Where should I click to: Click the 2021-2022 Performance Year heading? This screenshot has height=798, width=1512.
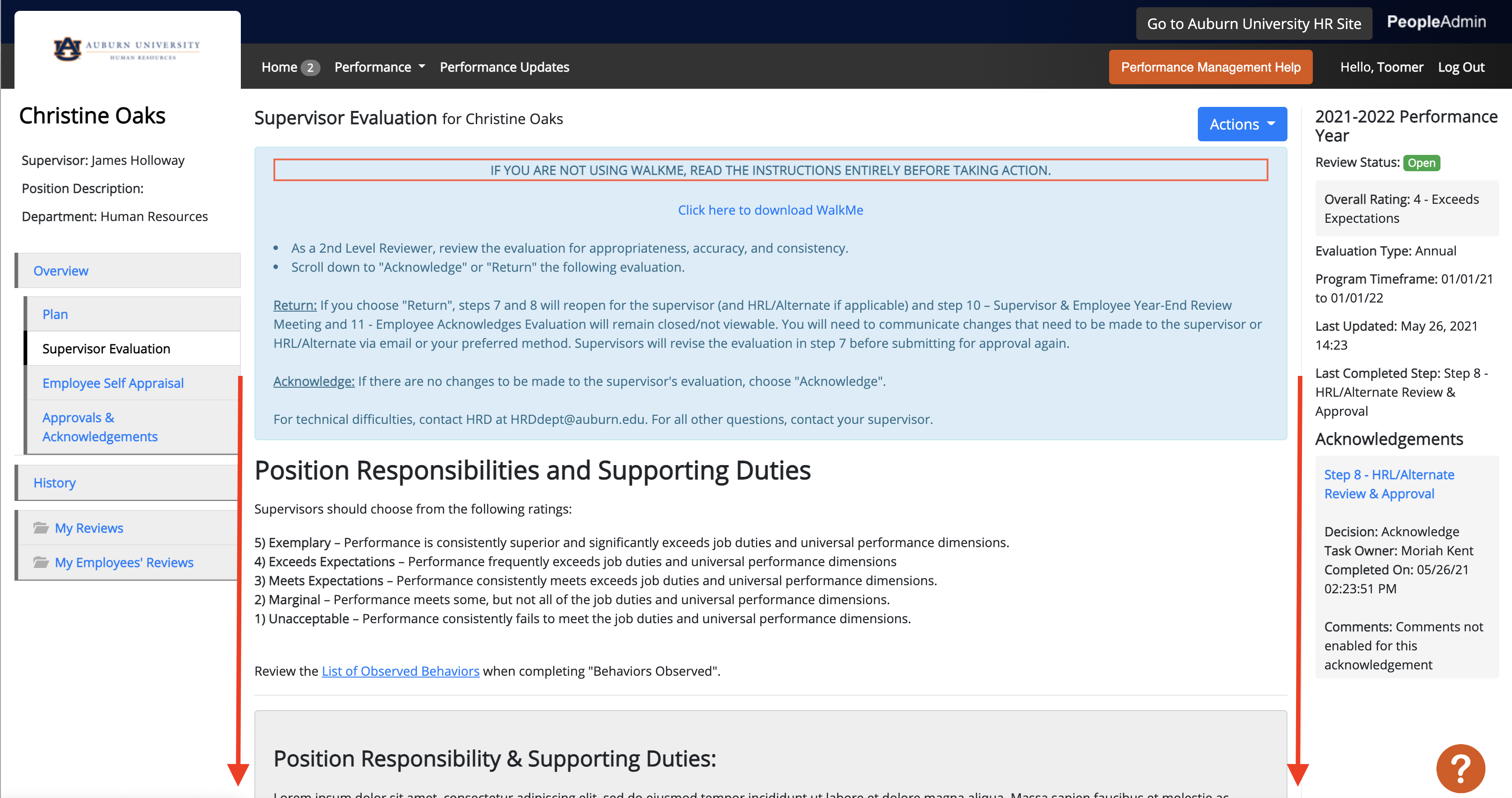(x=1406, y=126)
